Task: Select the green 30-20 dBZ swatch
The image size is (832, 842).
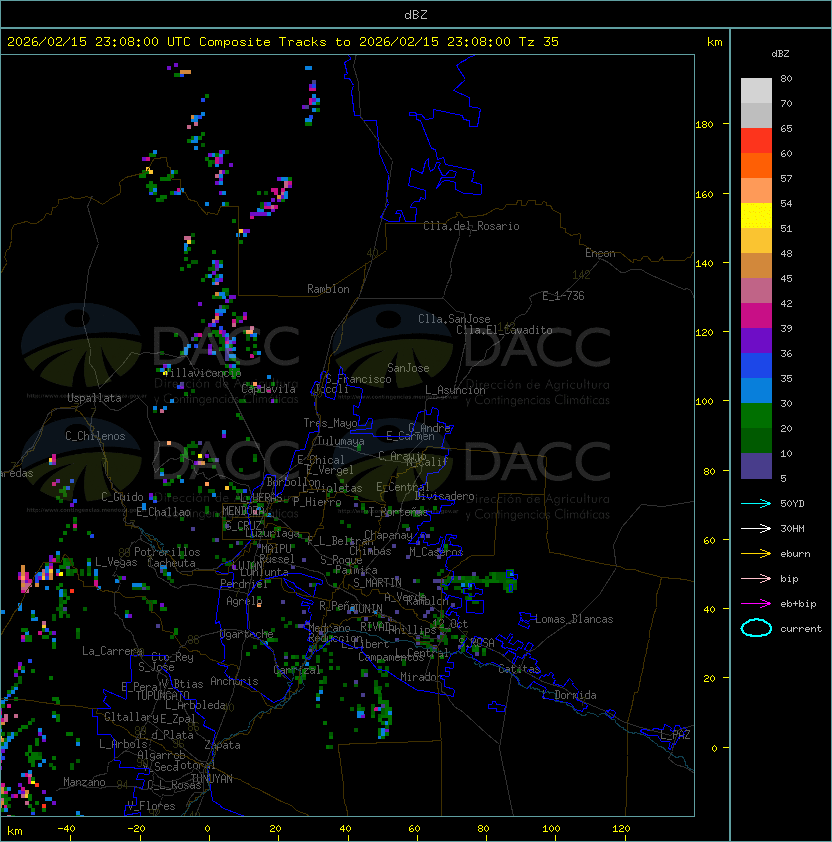Action: point(756,416)
